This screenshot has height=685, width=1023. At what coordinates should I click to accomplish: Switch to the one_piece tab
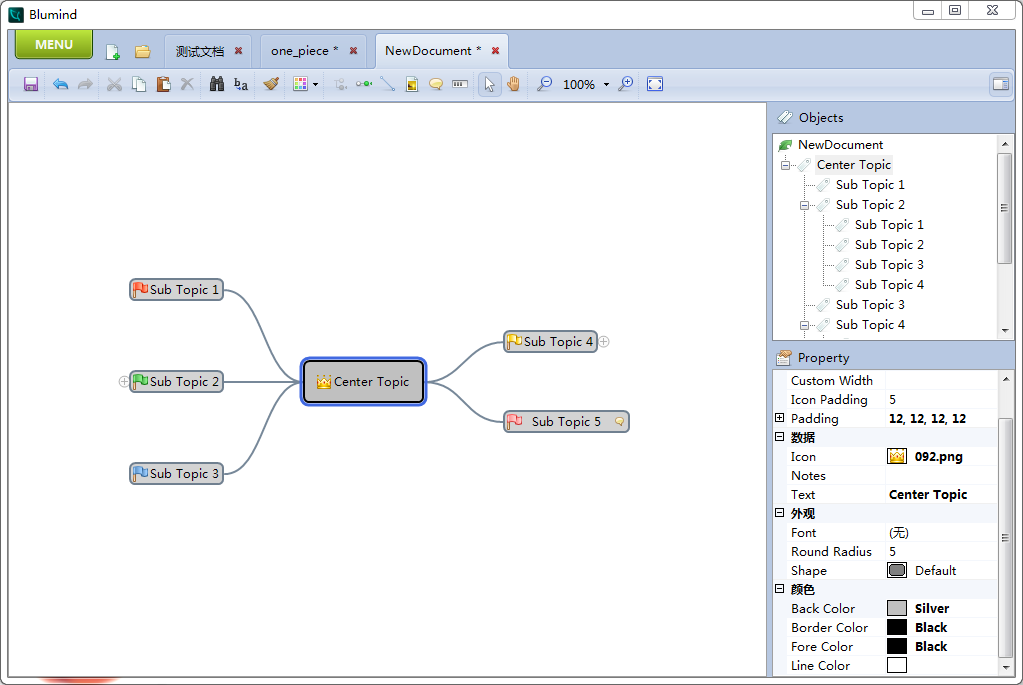point(300,50)
